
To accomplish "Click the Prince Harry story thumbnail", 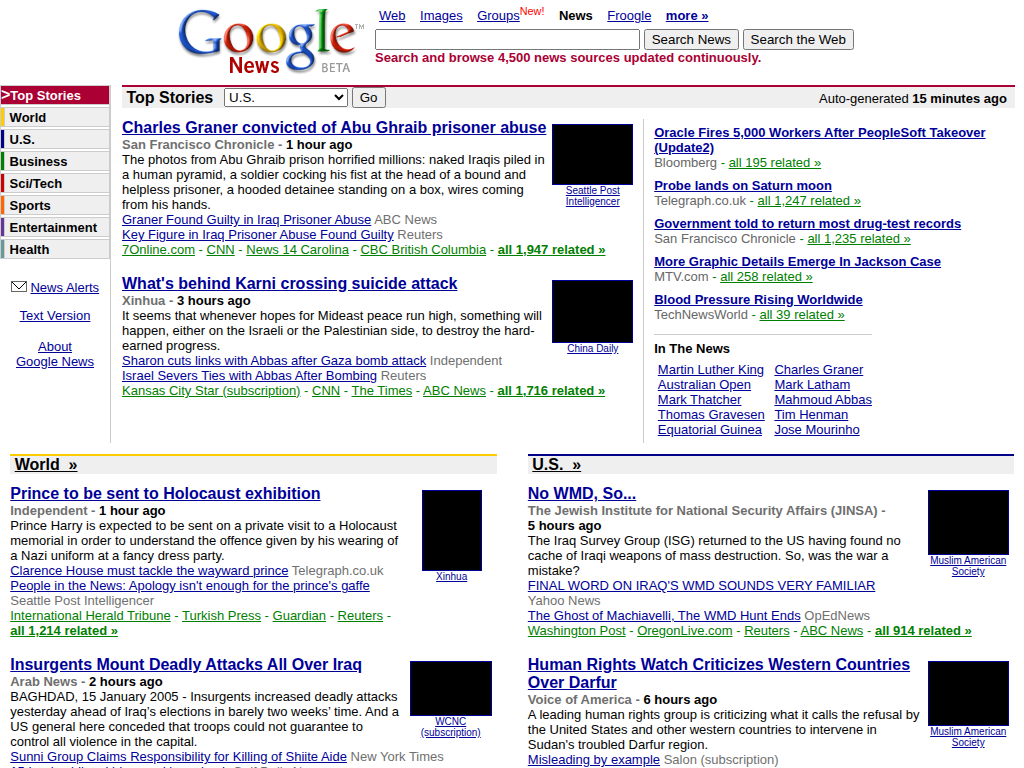I will (452, 530).
